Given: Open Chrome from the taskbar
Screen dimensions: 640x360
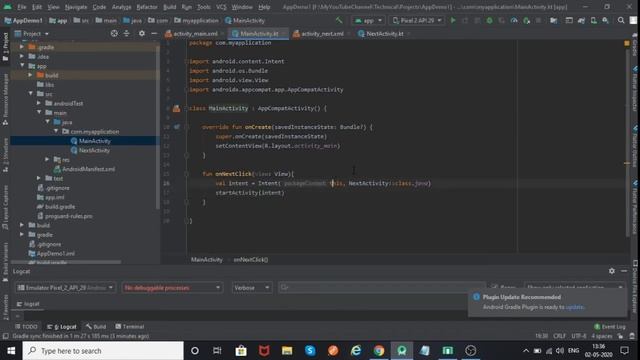Looking at the screenshot, I should coord(379,351).
